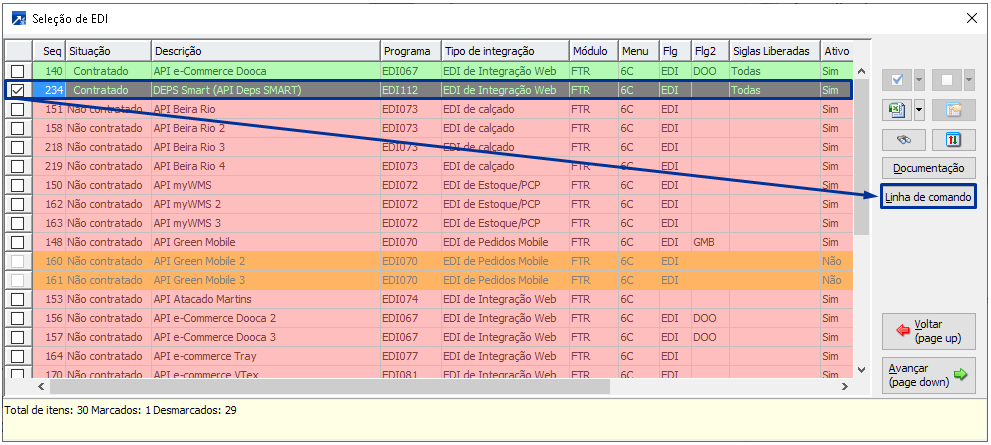Click the red-green arrows sort icon
The image size is (991, 445).
coord(953,140)
